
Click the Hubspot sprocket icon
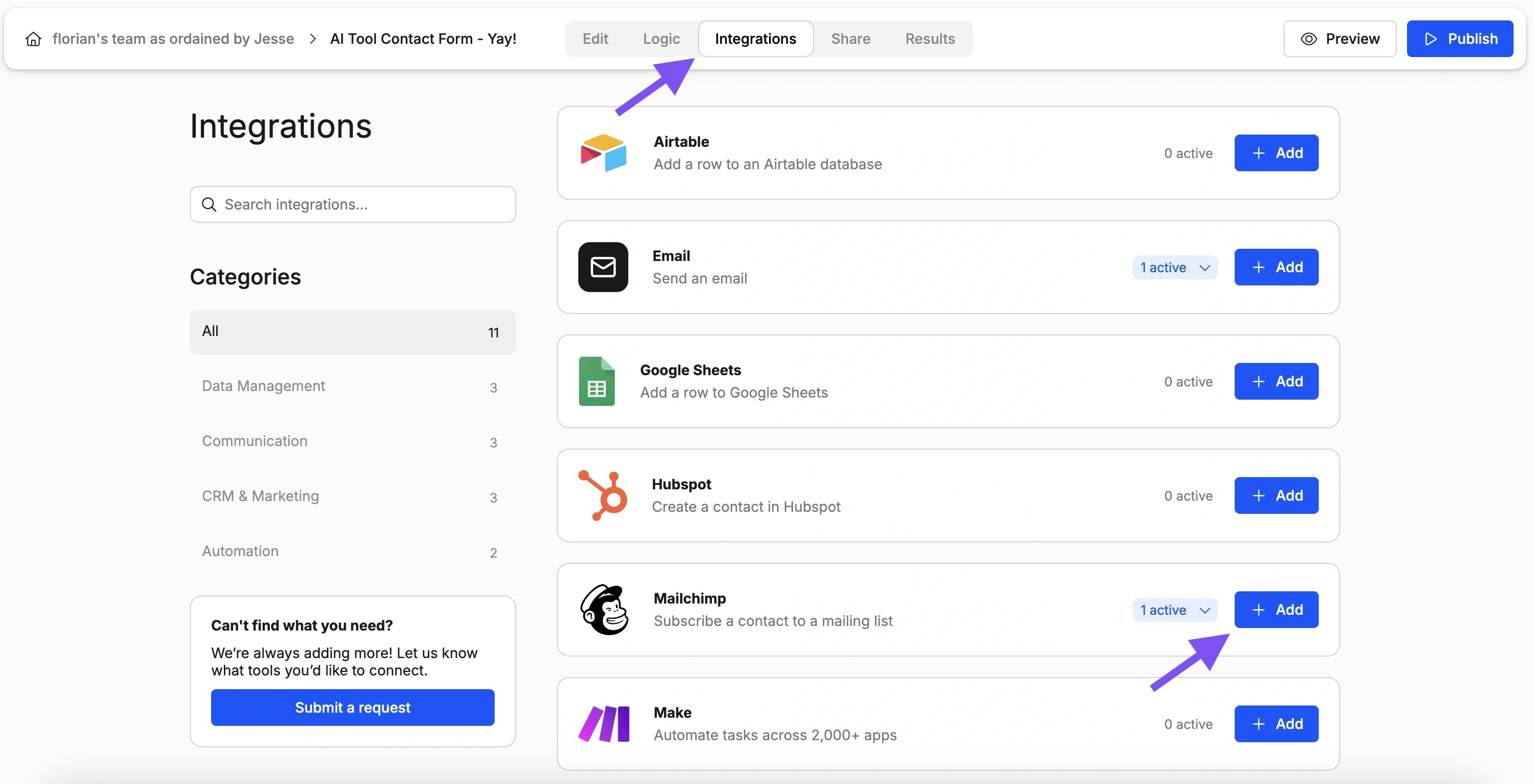[x=603, y=495]
